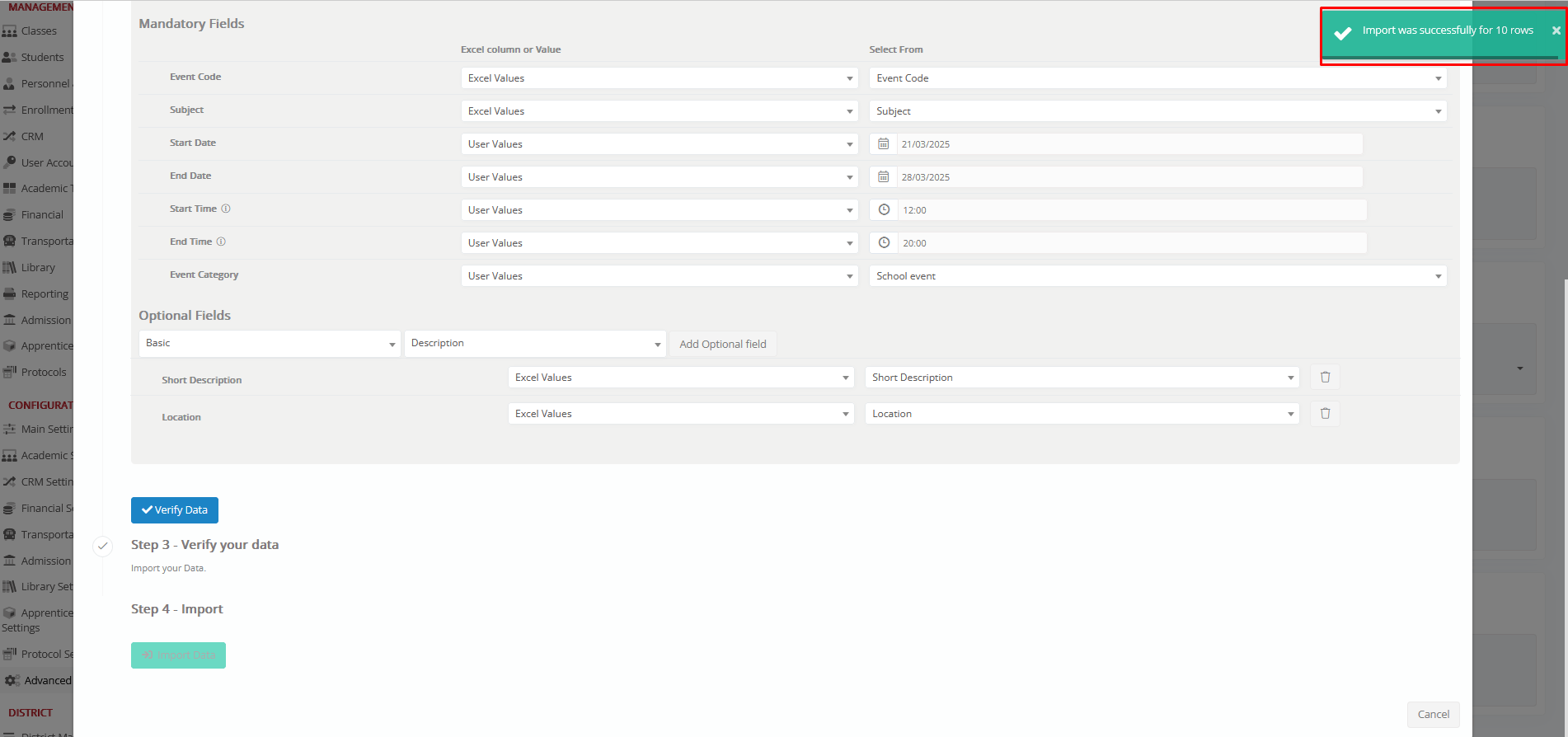The image size is (1568, 737).
Task: Click the Start Date calendar icon
Action: click(883, 144)
